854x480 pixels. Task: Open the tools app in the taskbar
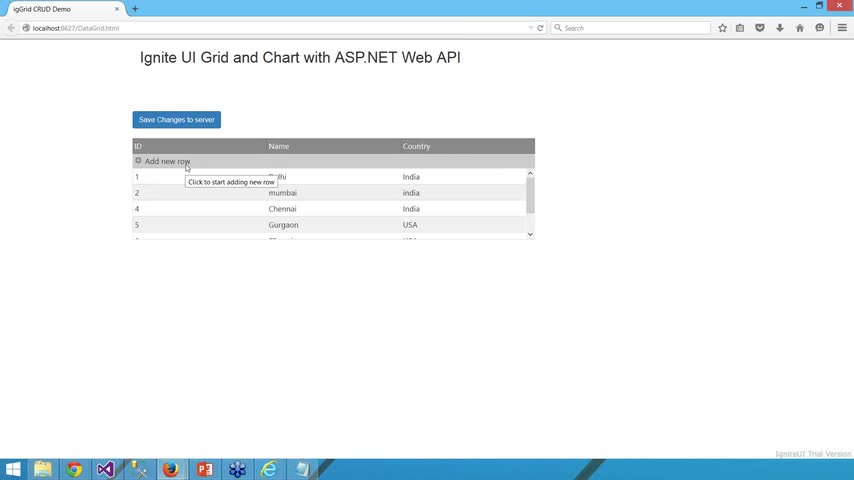coord(139,469)
